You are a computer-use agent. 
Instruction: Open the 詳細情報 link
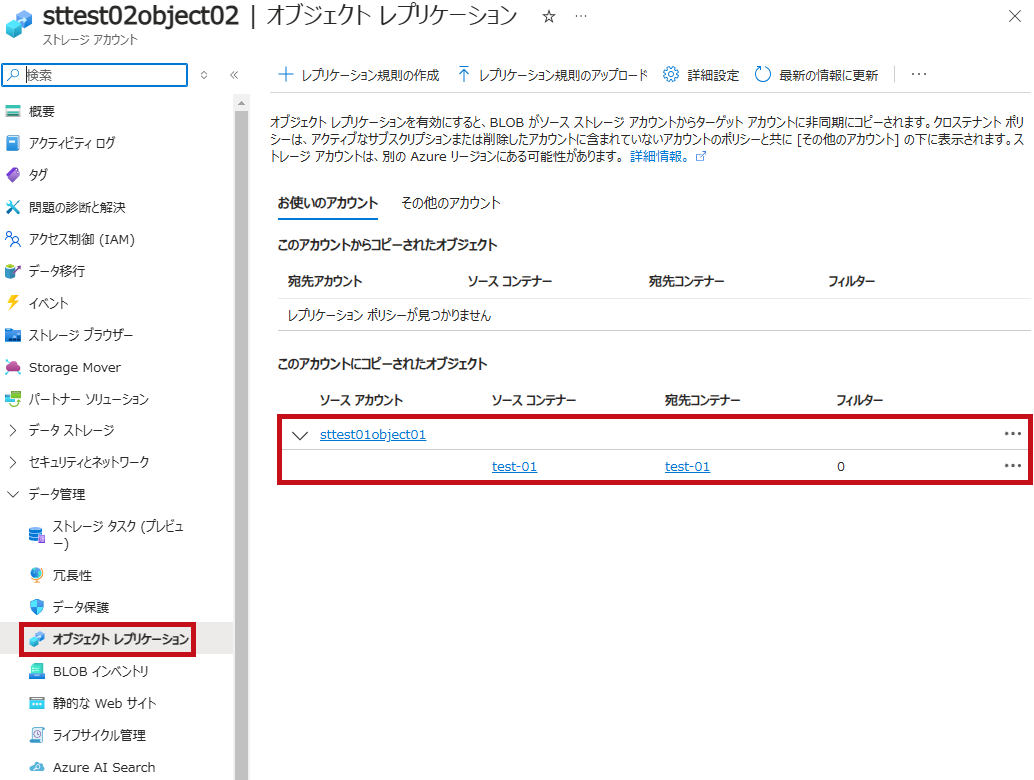click(x=668, y=157)
